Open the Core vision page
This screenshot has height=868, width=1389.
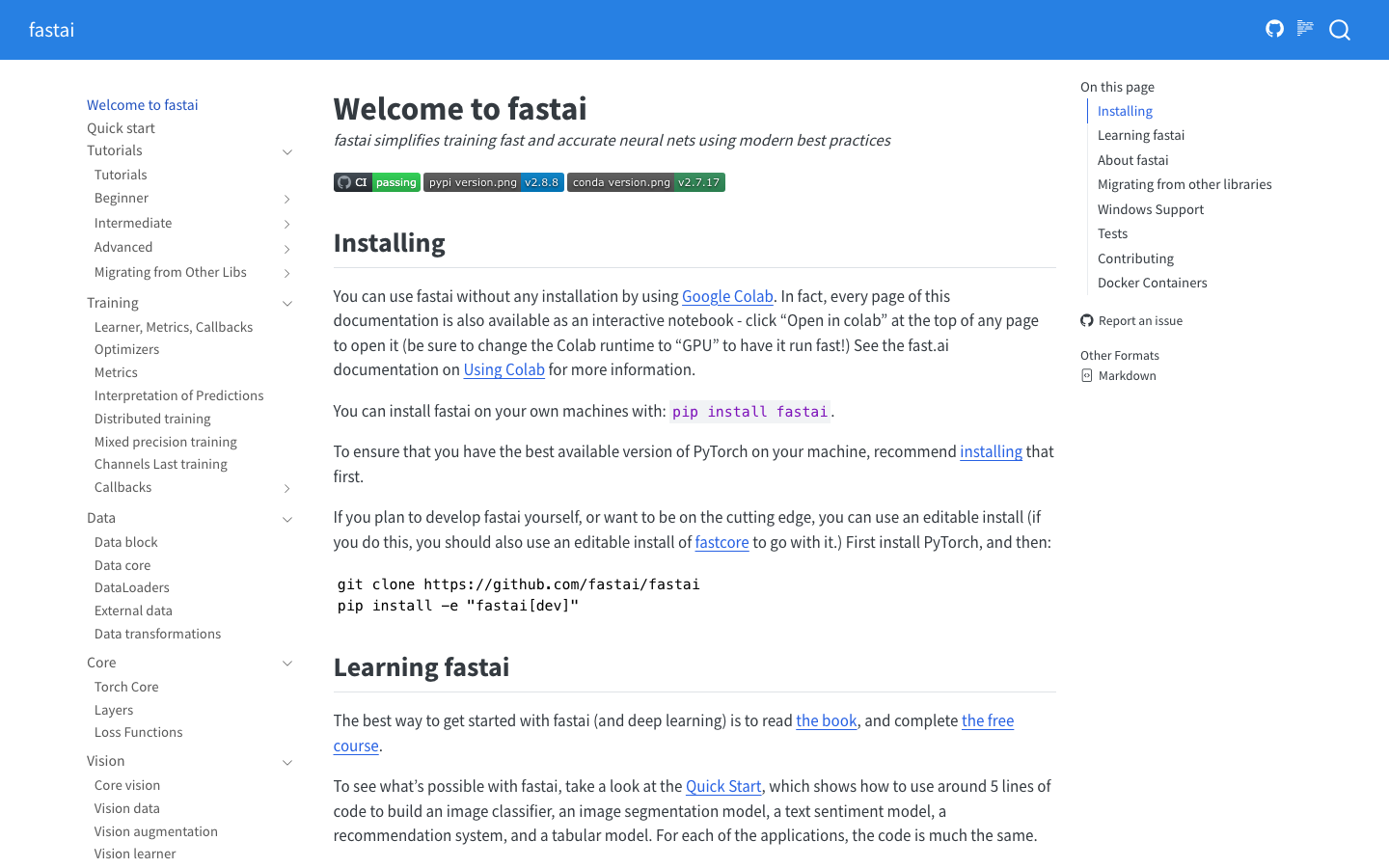[x=127, y=785]
